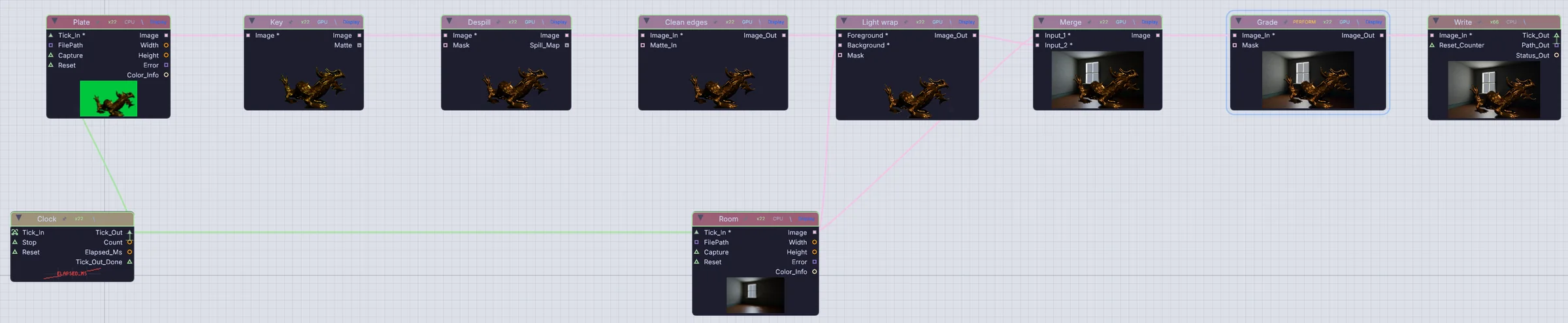Click Plate node Image output port

tap(166, 35)
